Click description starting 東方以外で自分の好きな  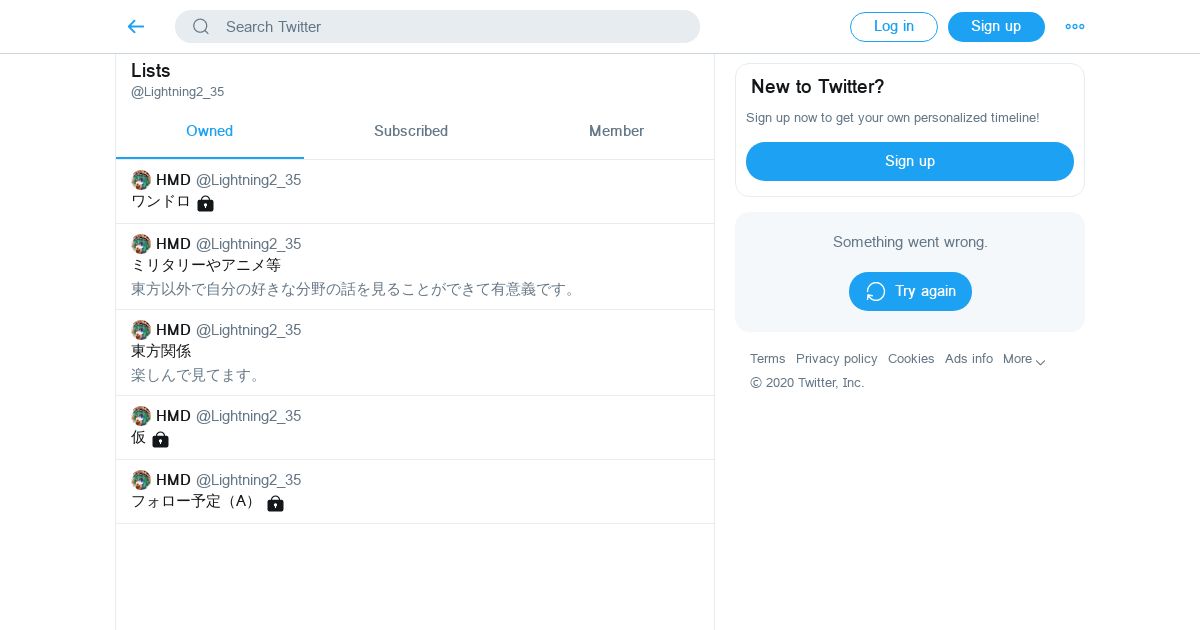355,290
